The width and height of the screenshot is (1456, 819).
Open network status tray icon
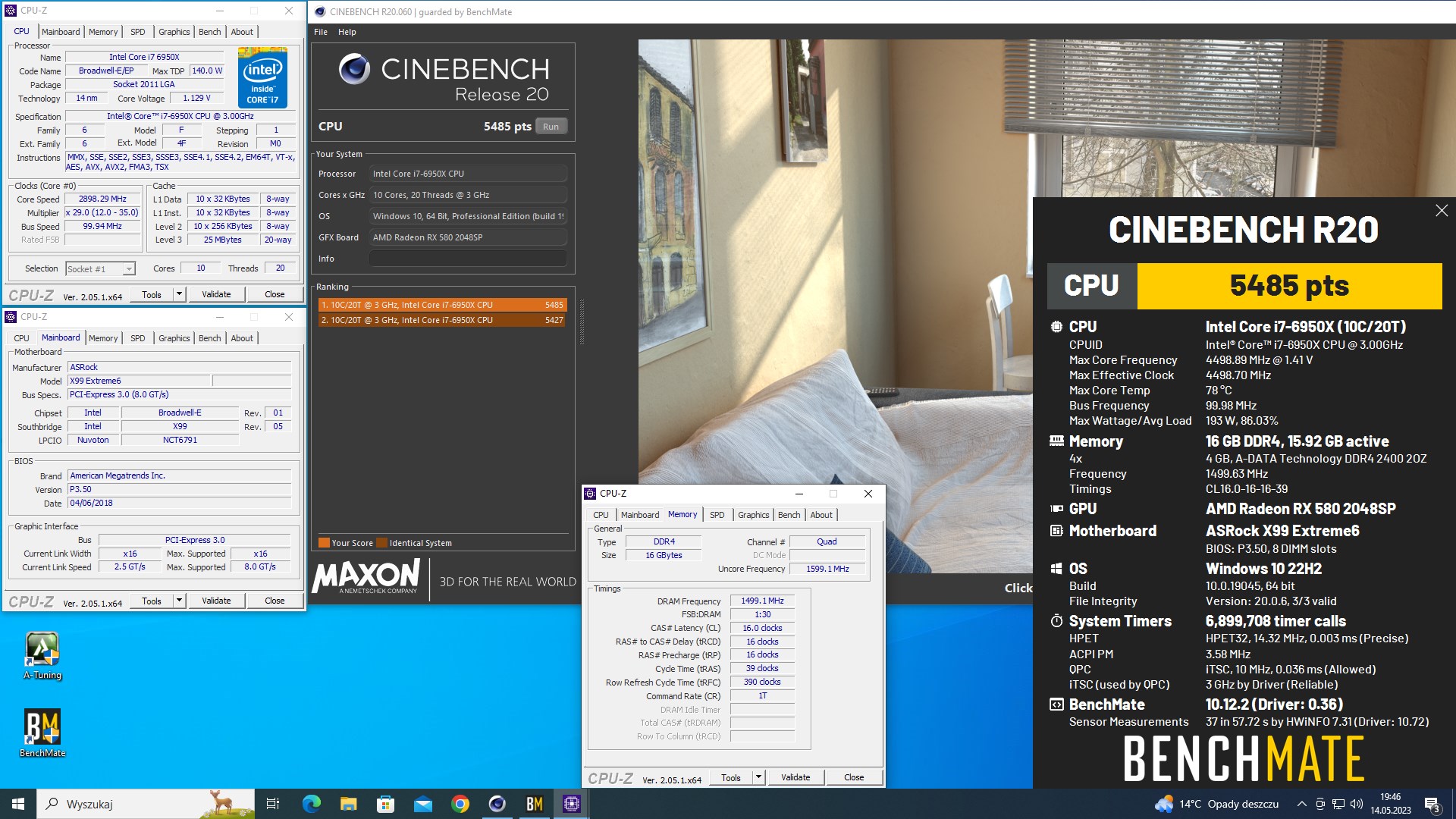pyautogui.click(x=1338, y=804)
